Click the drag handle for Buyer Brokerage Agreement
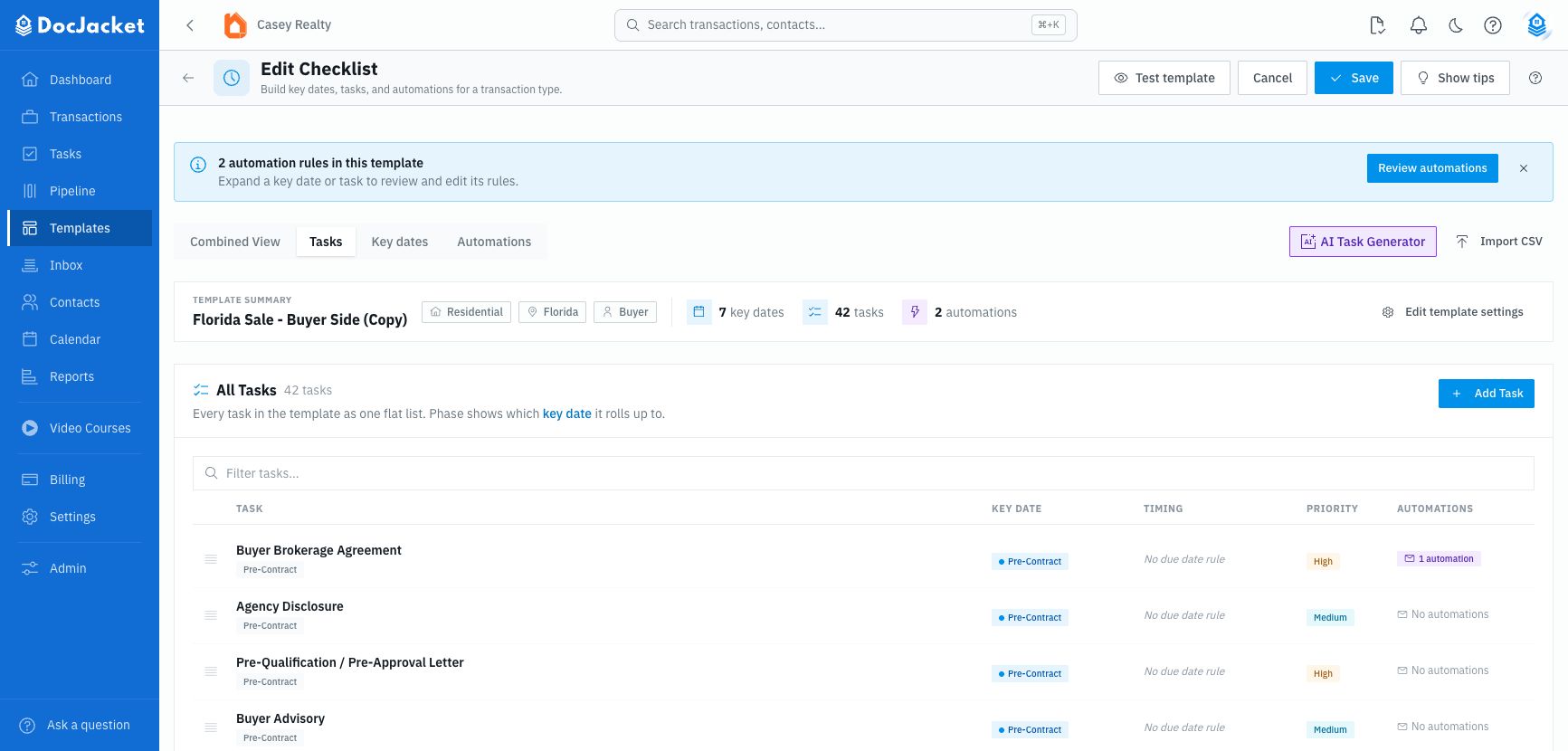 (211, 559)
